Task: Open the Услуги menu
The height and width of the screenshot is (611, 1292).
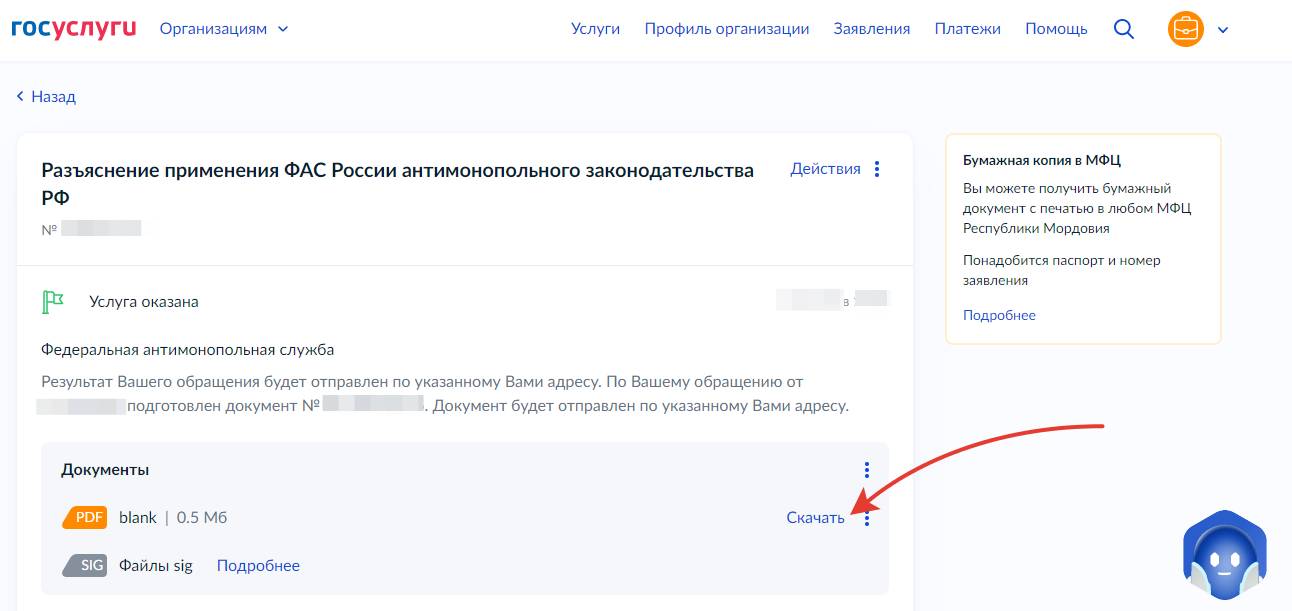Action: (x=595, y=29)
